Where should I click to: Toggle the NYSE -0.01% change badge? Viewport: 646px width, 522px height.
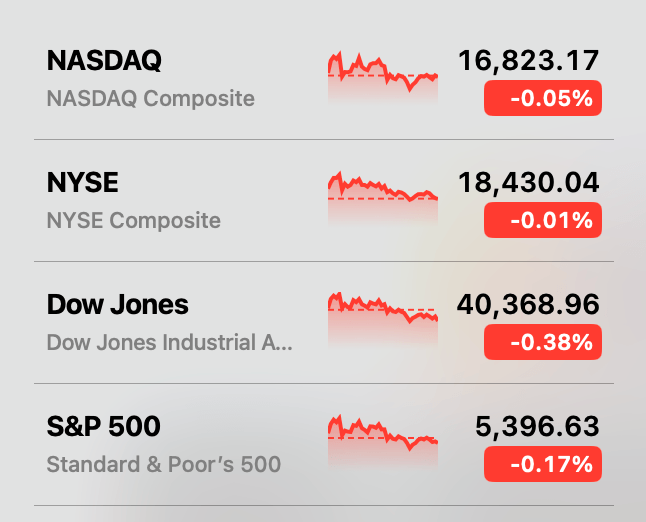542,220
